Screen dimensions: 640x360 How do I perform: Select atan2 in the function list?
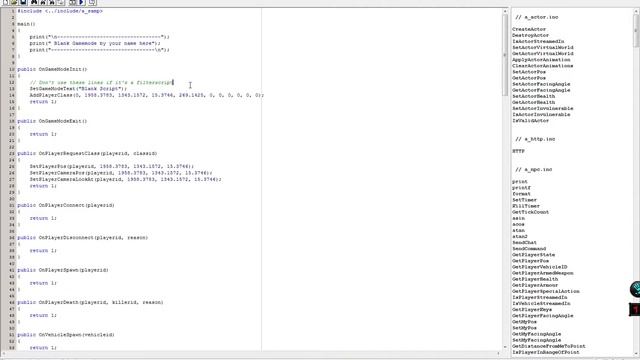[520, 236]
